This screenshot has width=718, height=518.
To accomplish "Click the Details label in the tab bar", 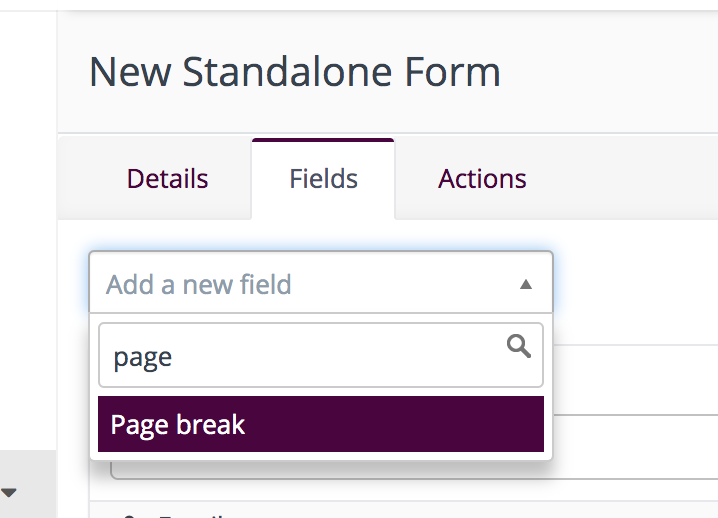I will 167,179.
